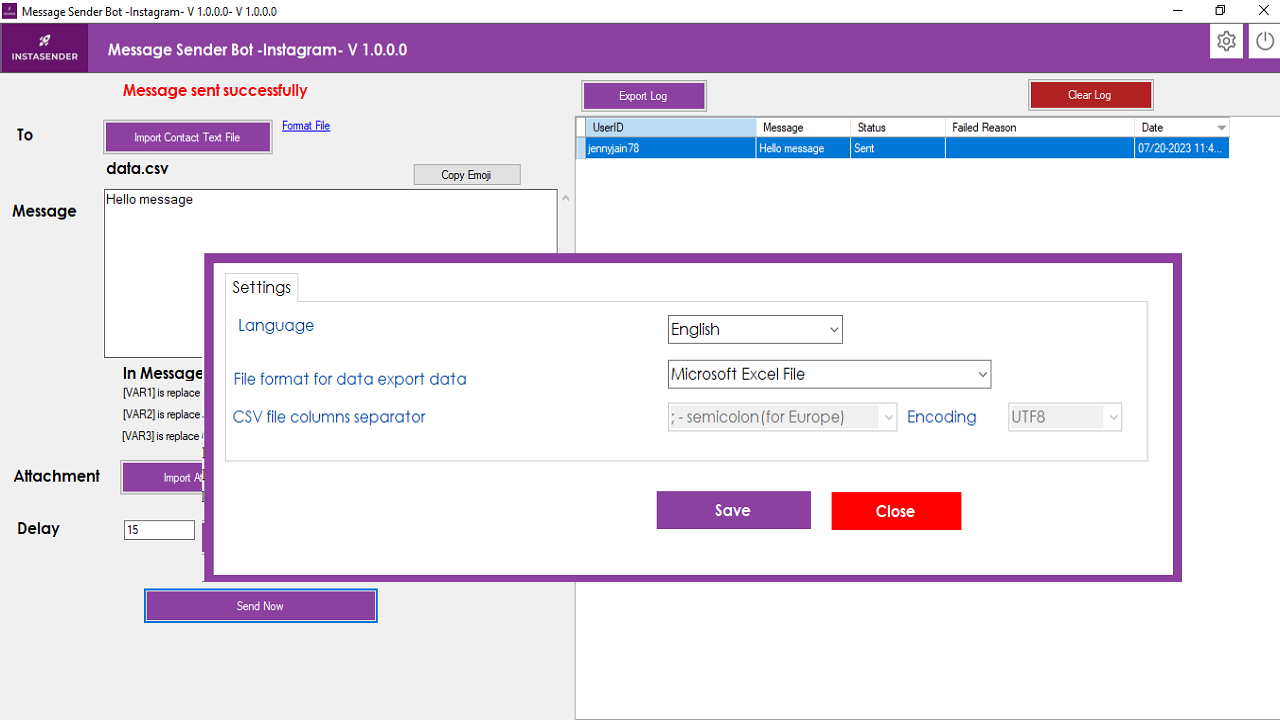
Task: Sort by the Failed Reason column header
Action: [x=1040, y=128]
